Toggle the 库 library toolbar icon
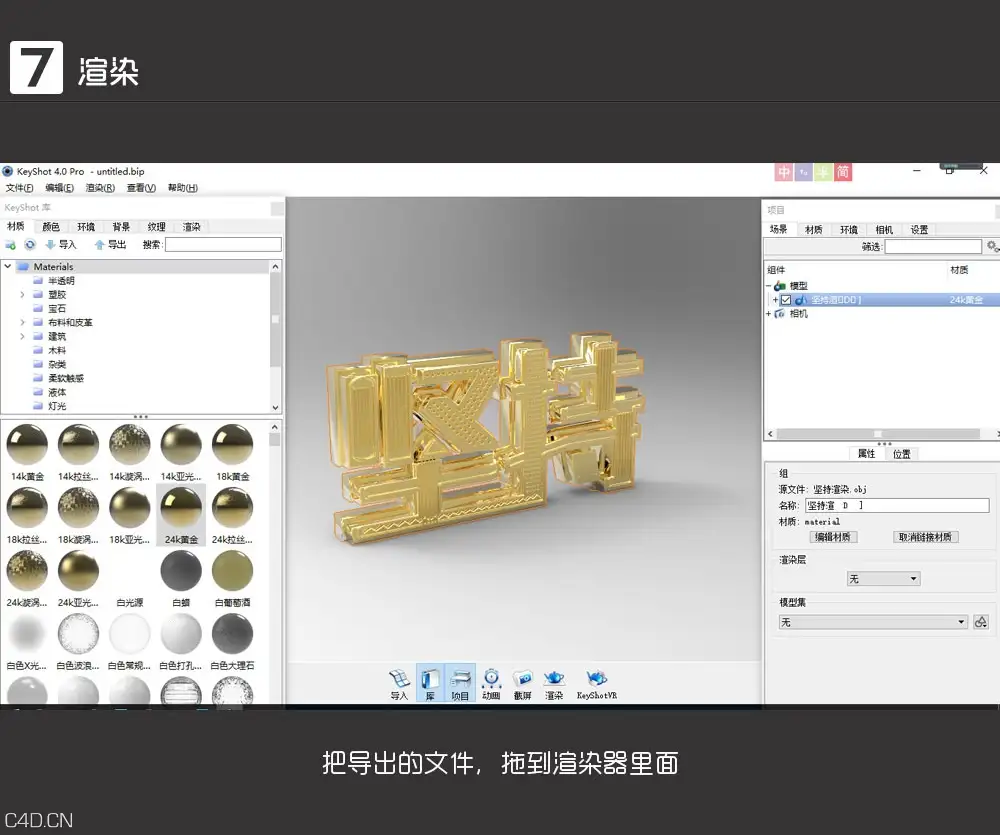 pos(430,684)
